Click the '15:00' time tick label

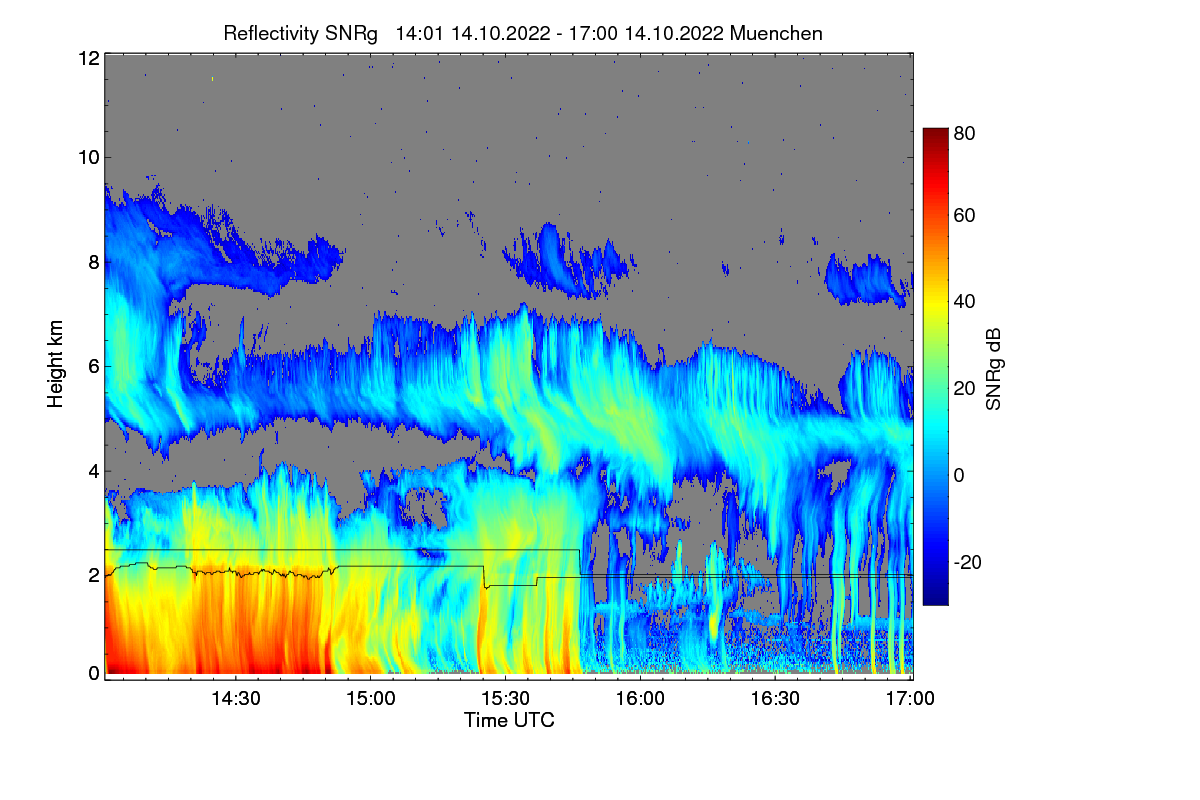point(370,699)
